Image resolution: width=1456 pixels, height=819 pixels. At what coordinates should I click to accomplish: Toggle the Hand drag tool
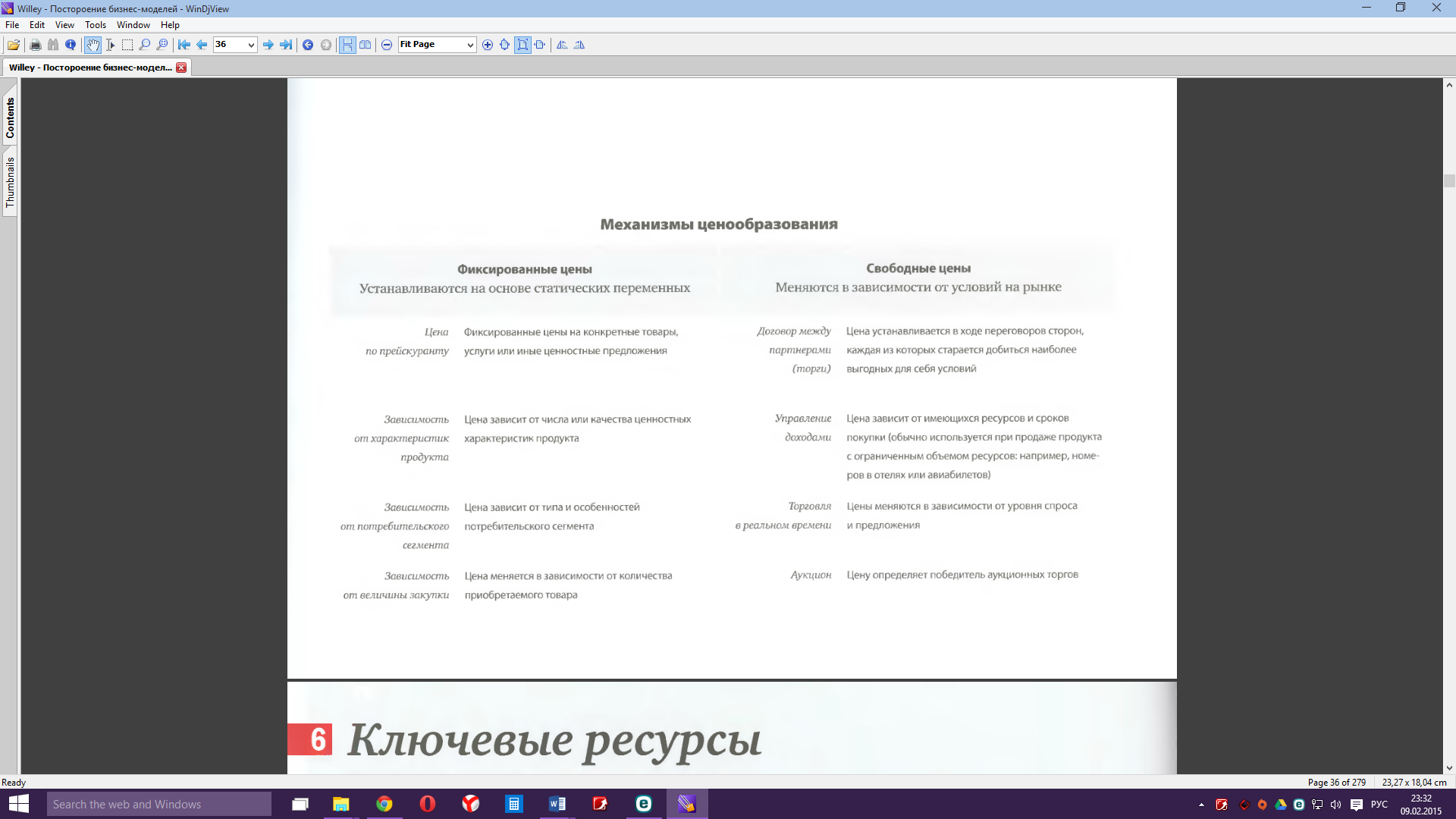point(93,45)
